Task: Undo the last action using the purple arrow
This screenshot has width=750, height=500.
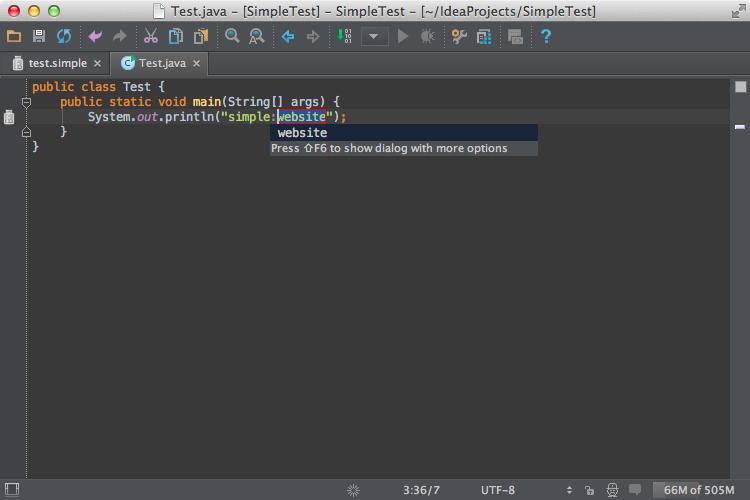Action: tap(95, 36)
